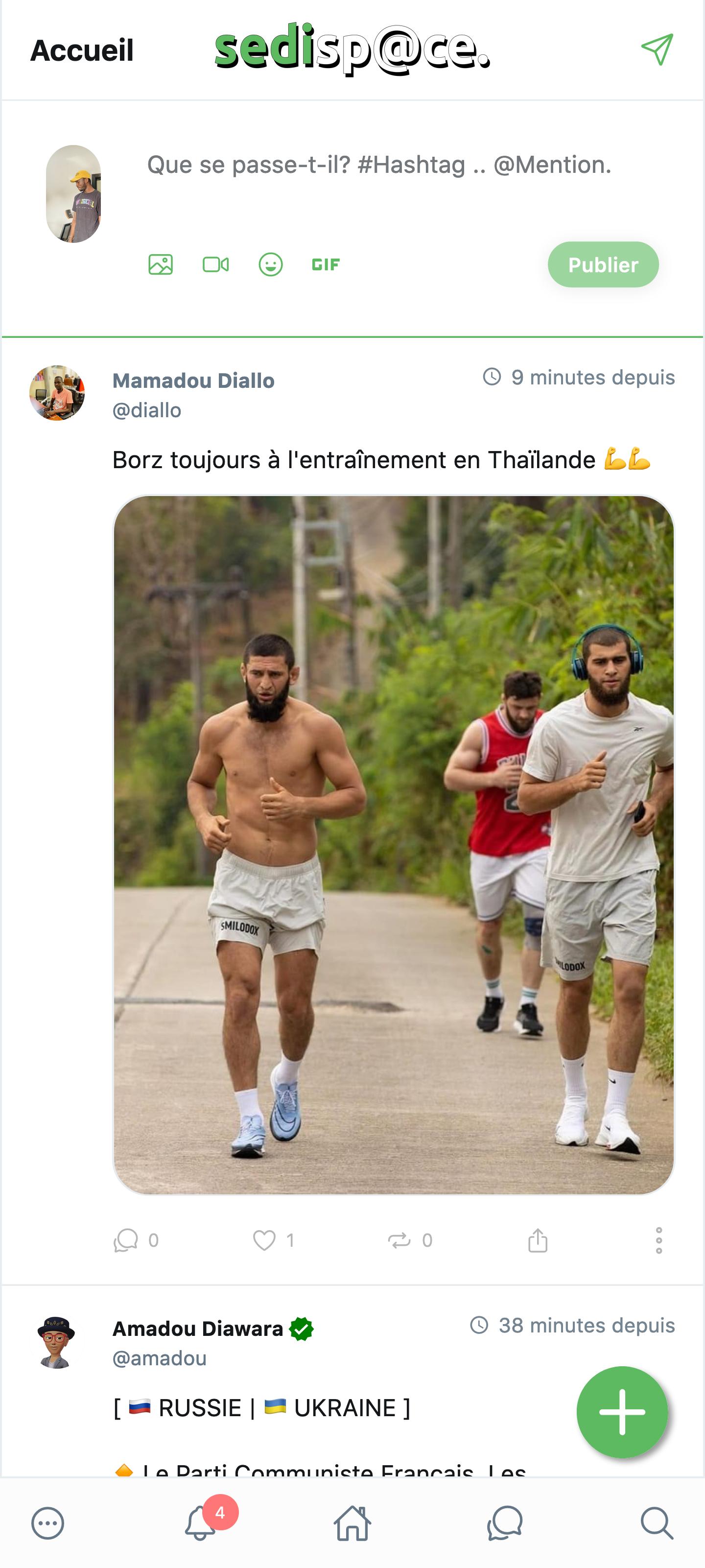Screen dimensions: 705x1568
Task: Add a video via camera icon
Action: click(215, 264)
